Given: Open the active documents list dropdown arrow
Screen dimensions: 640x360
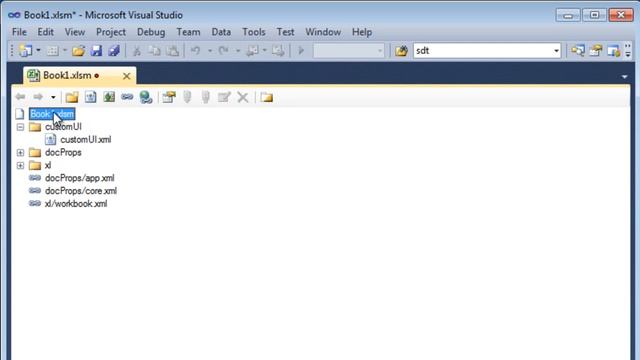Looking at the screenshot, I should (624, 77).
